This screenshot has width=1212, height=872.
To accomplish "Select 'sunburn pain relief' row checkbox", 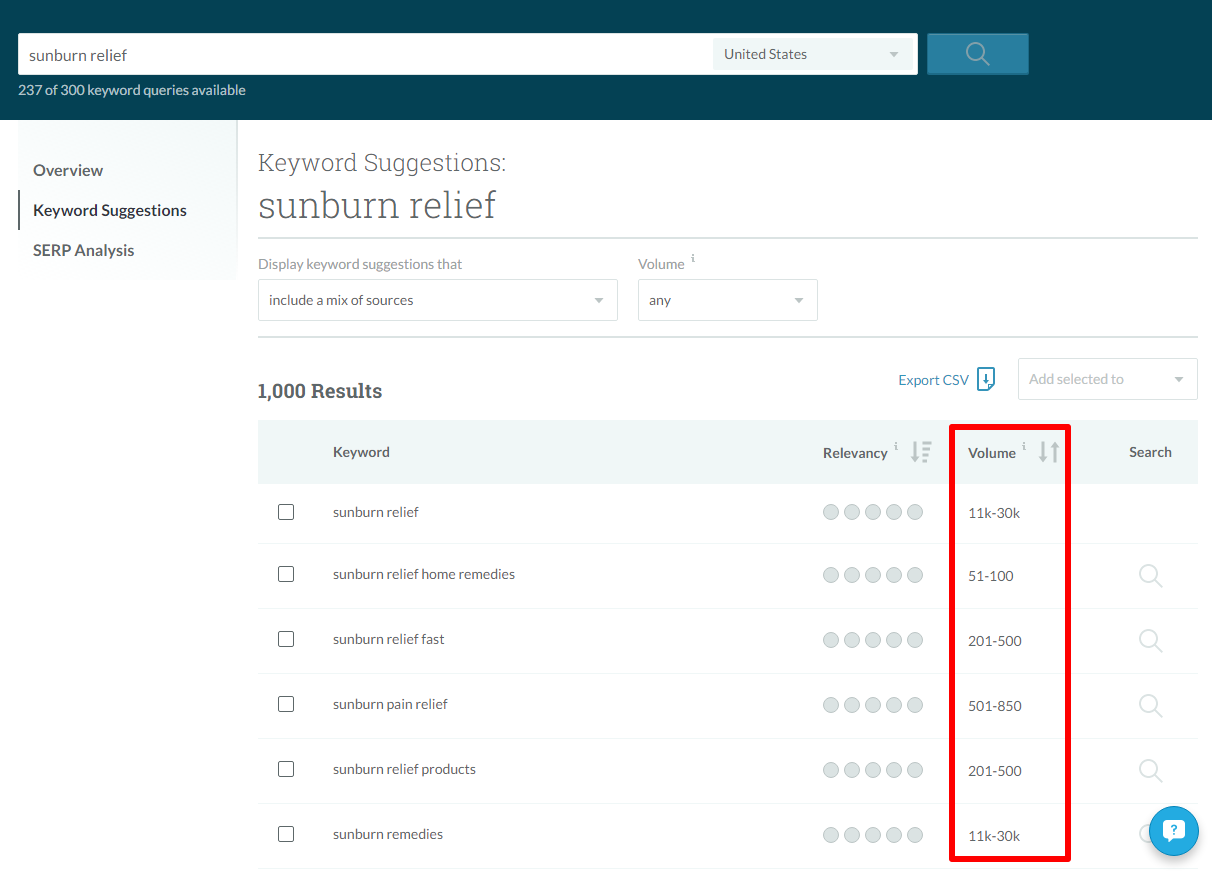I will 286,704.
